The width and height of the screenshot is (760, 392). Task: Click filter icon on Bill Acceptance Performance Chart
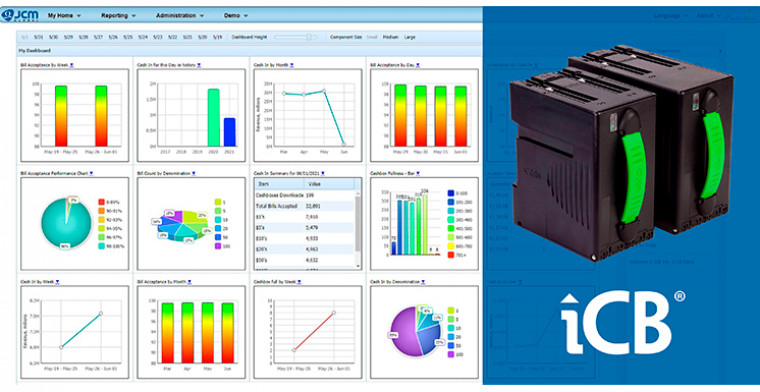(x=91, y=173)
